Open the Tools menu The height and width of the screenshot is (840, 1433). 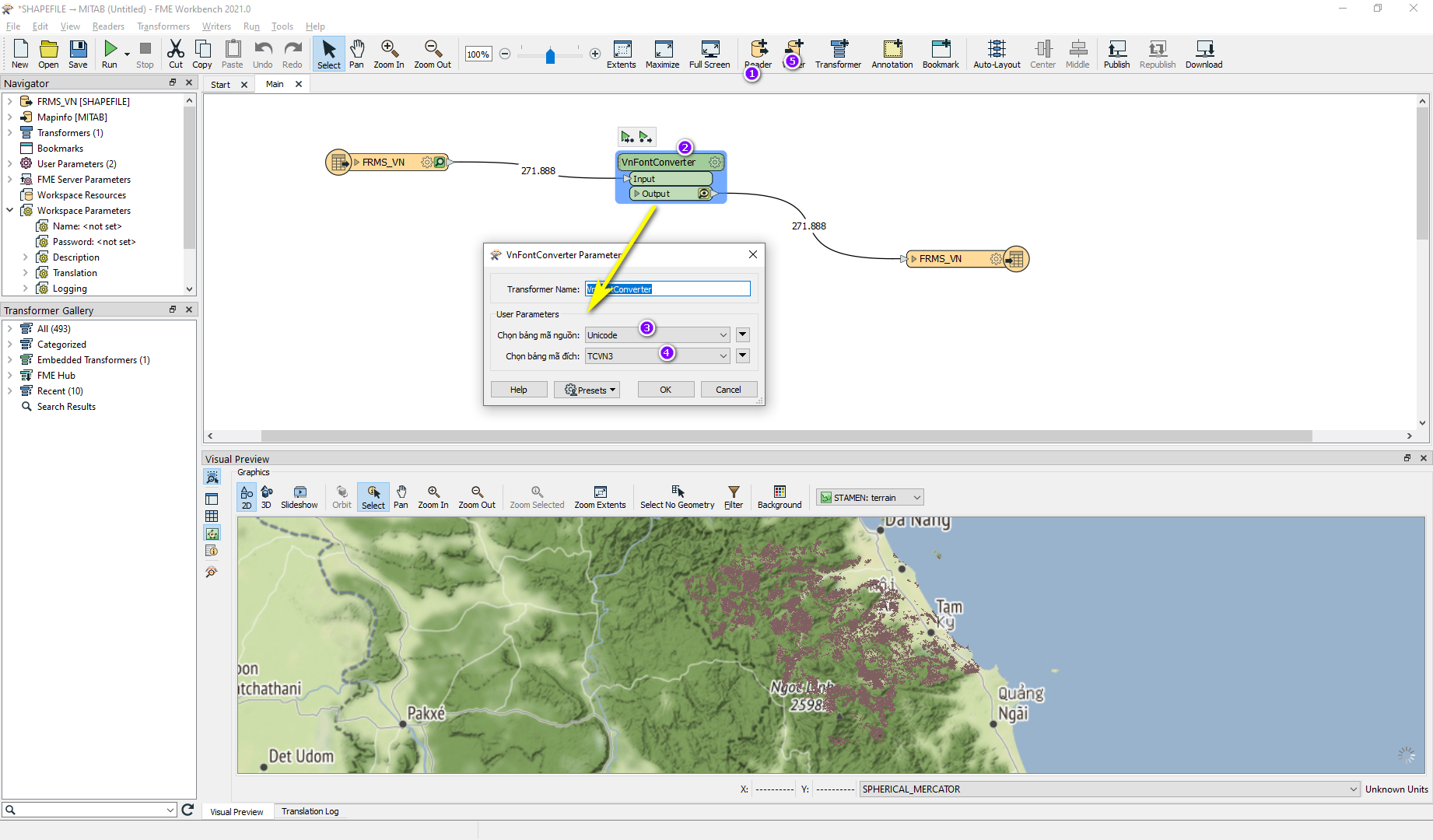point(282,26)
